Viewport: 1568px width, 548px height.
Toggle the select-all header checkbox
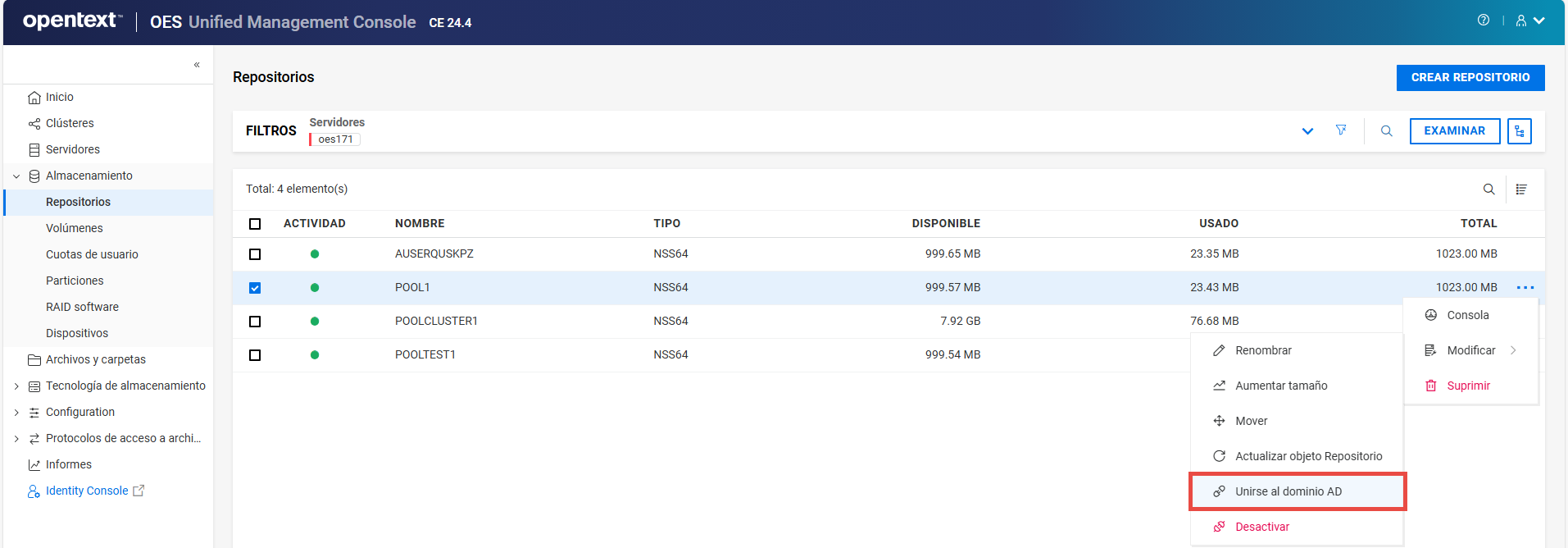click(255, 224)
